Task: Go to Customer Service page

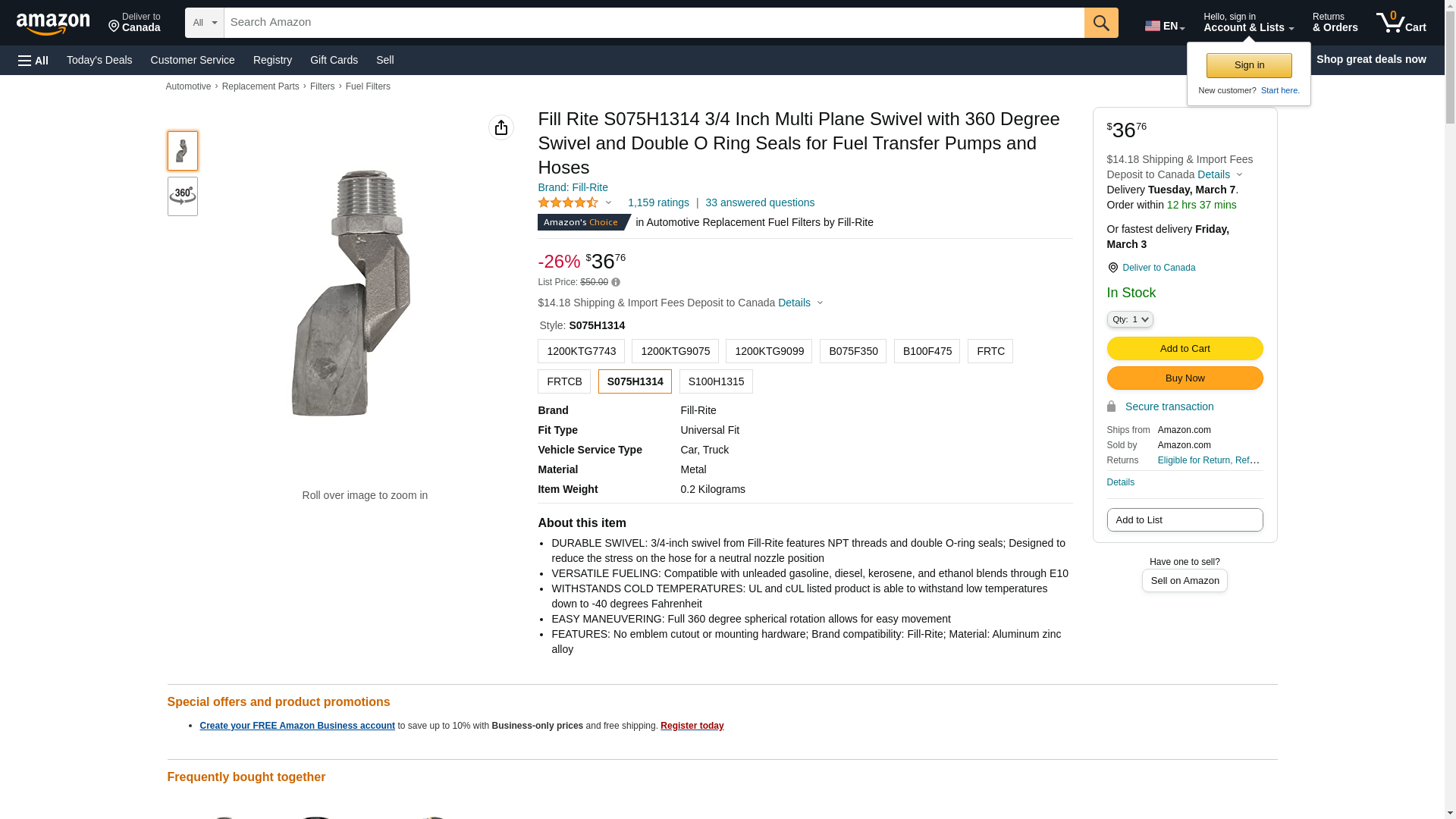Action: (193, 60)
